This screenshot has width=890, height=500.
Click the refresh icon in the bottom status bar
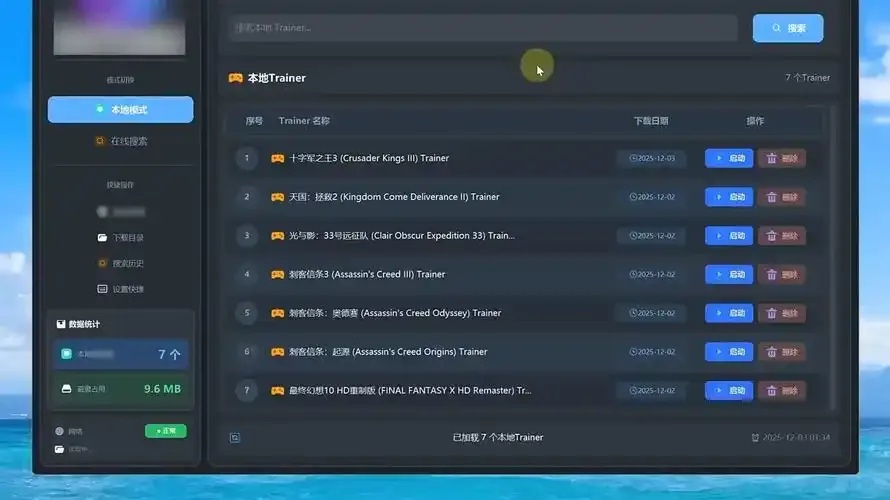pyautogui.click(x=235, y=438)
